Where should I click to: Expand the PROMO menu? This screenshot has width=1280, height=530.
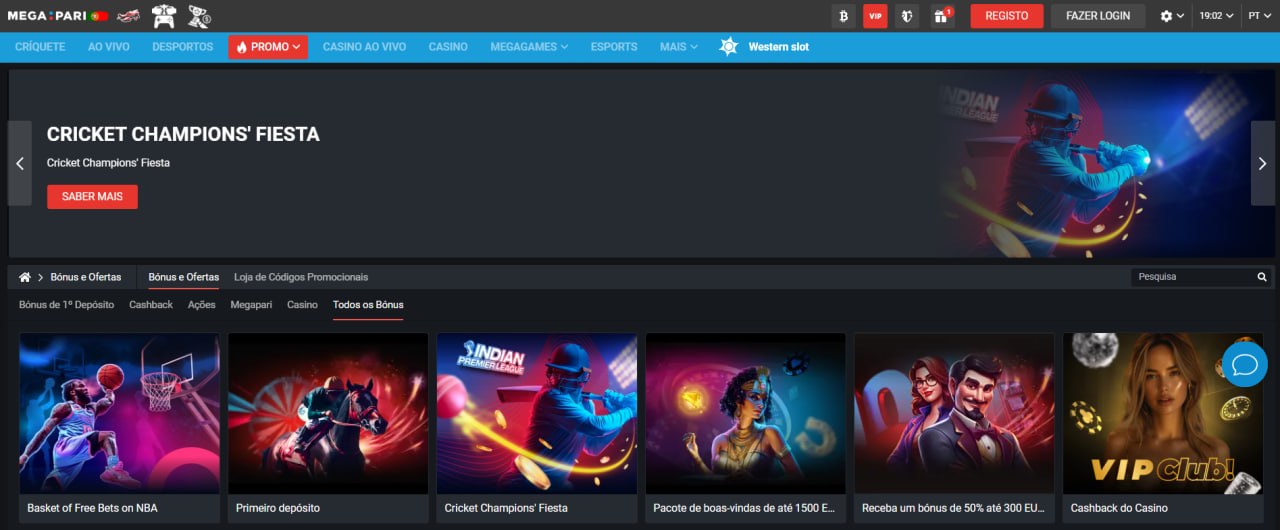point(268,47)
